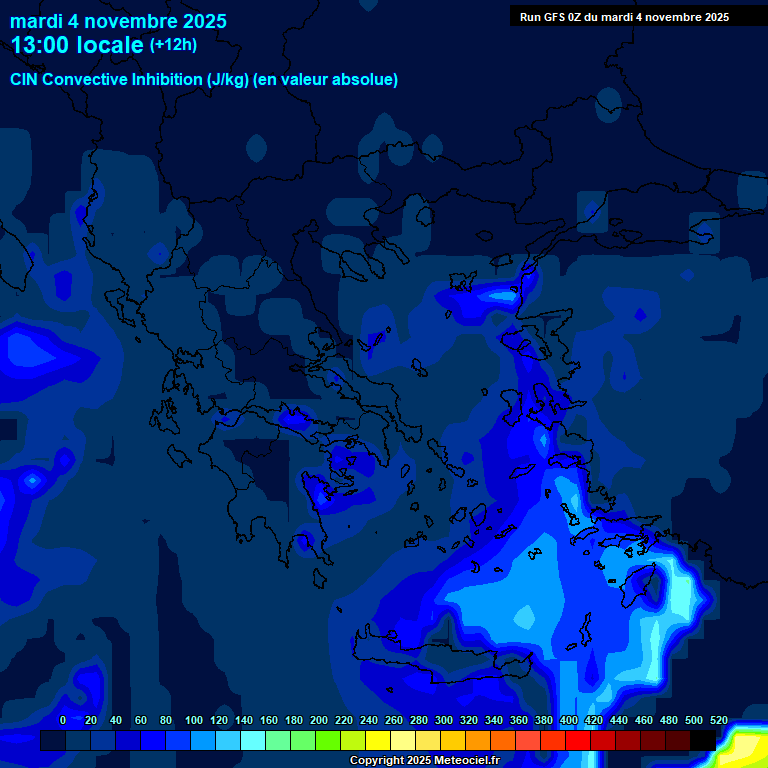Viewport: 768px width, 768px height.
Task: Click the legend value '480'
Action: [669, 720]
